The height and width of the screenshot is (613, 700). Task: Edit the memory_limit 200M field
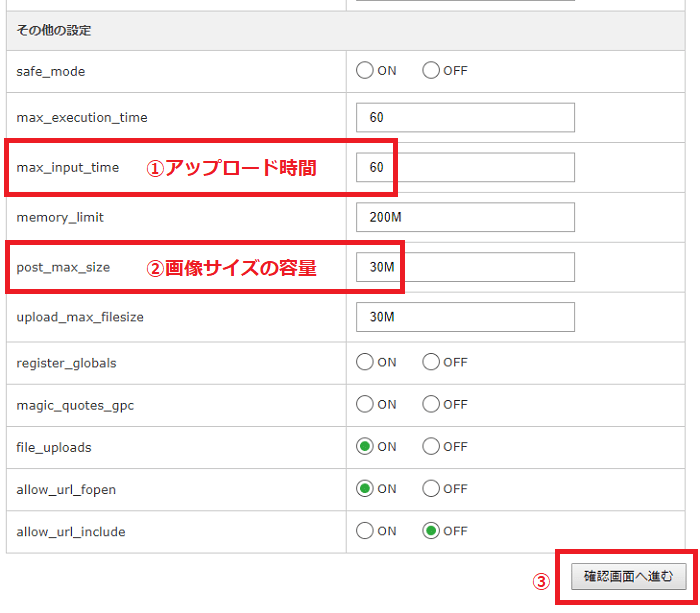(465, 217)
